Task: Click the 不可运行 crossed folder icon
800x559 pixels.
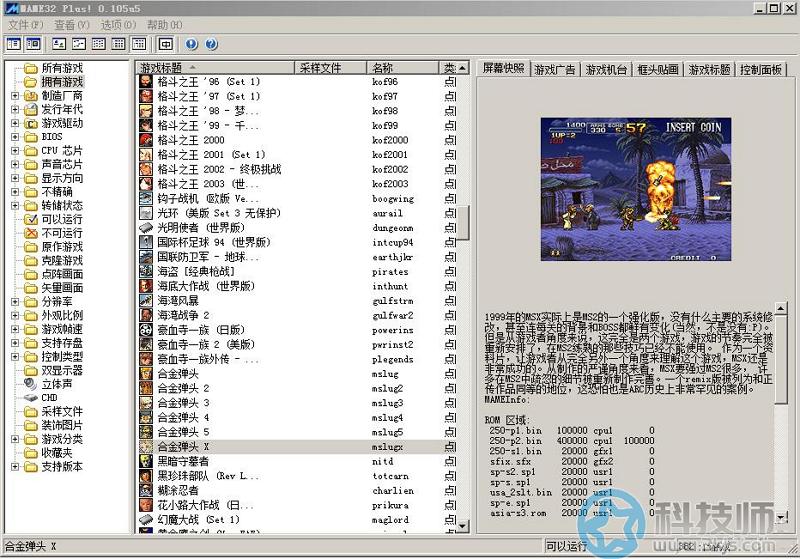Action: coord(31,233)
